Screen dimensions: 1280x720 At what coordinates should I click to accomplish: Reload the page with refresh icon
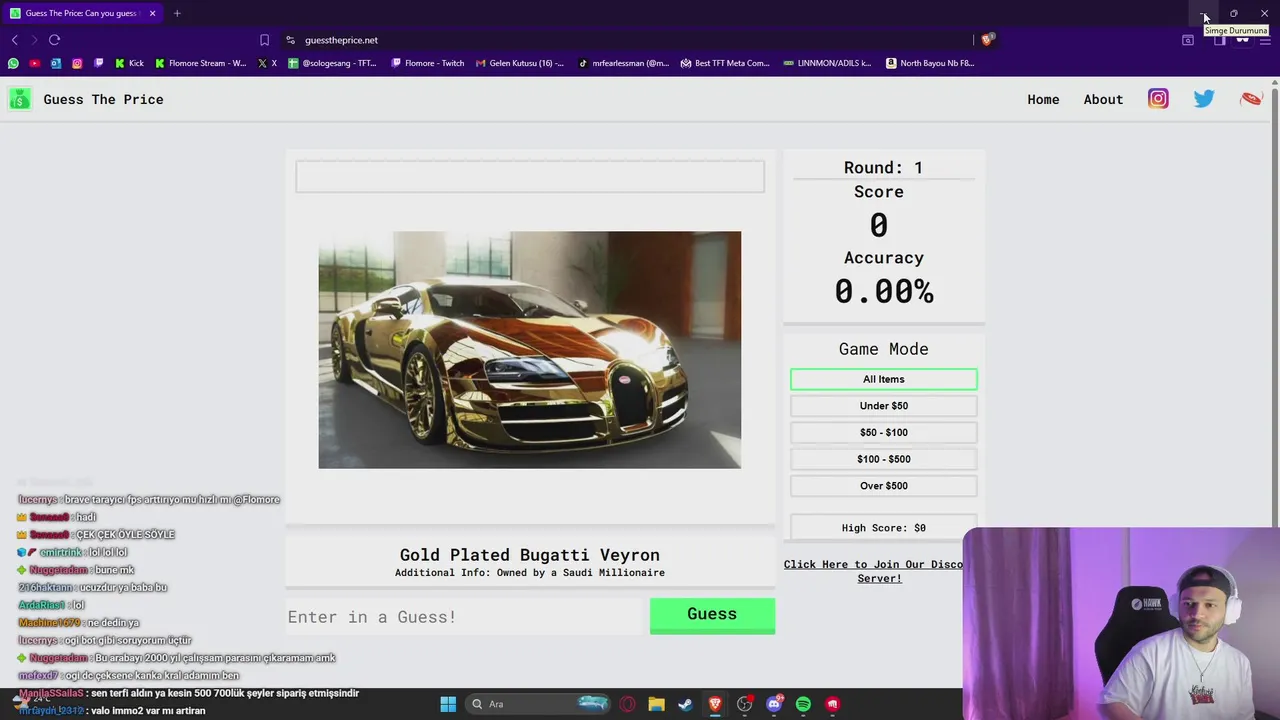click(54, 40)
